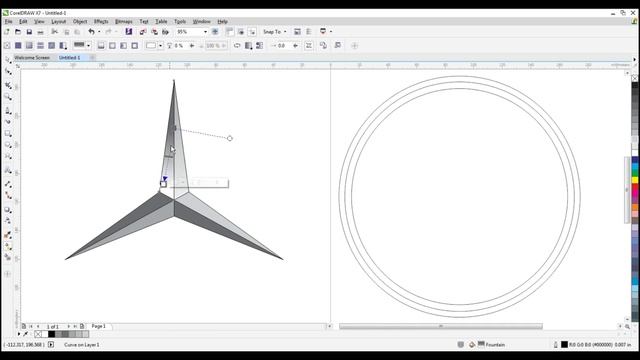Select the Interactive Fill tool
Screen dimensions: 640x360
click(8, 247)
